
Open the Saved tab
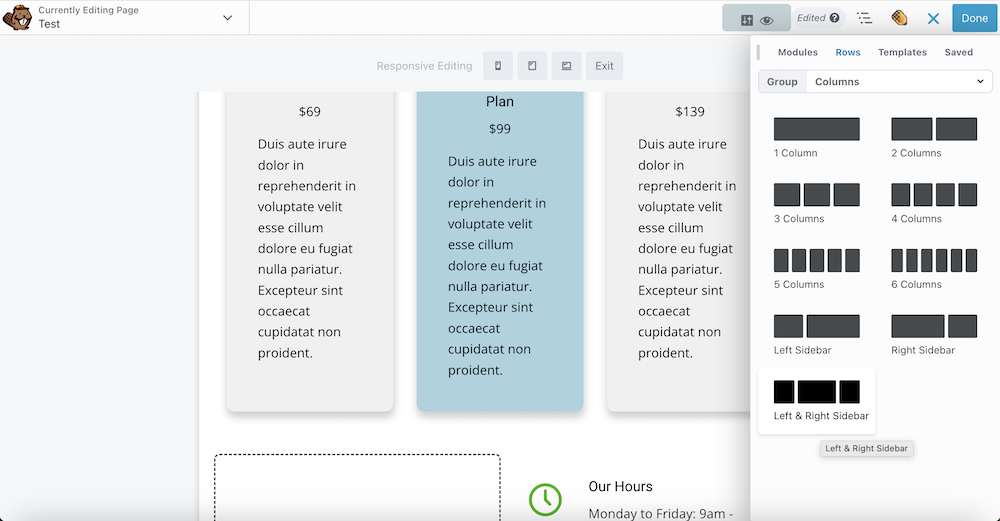pyautogui.click(x=959, y=52)
